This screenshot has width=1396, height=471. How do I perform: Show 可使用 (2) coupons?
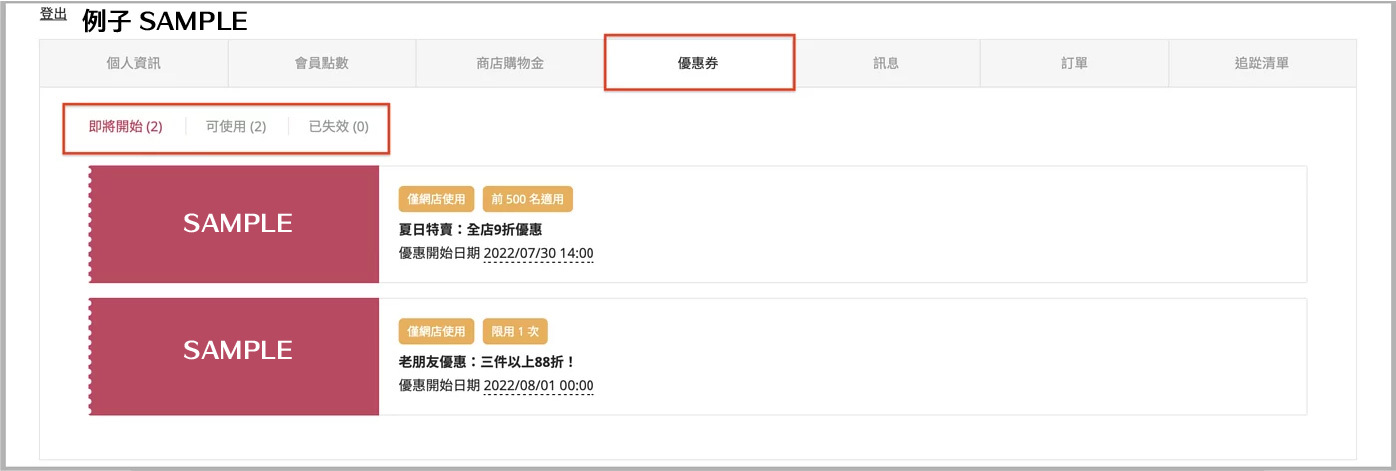coord(236,127)
